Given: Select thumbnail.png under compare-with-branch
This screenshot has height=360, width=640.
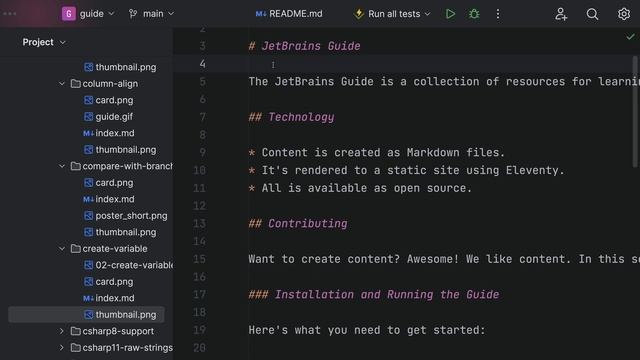Looking at the screenshot, I should pyautogui.click(x=126, y=232).
